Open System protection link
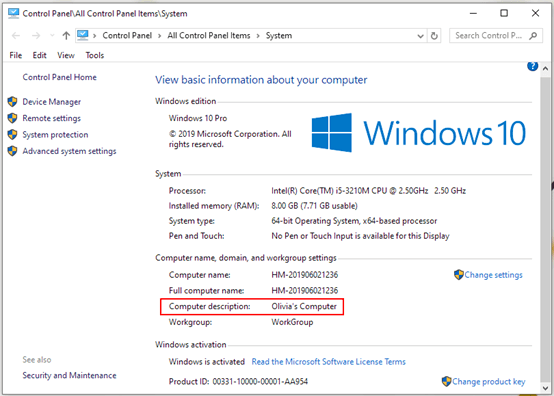Viewport: 554px width, 396px height. (x=55, y=135)
